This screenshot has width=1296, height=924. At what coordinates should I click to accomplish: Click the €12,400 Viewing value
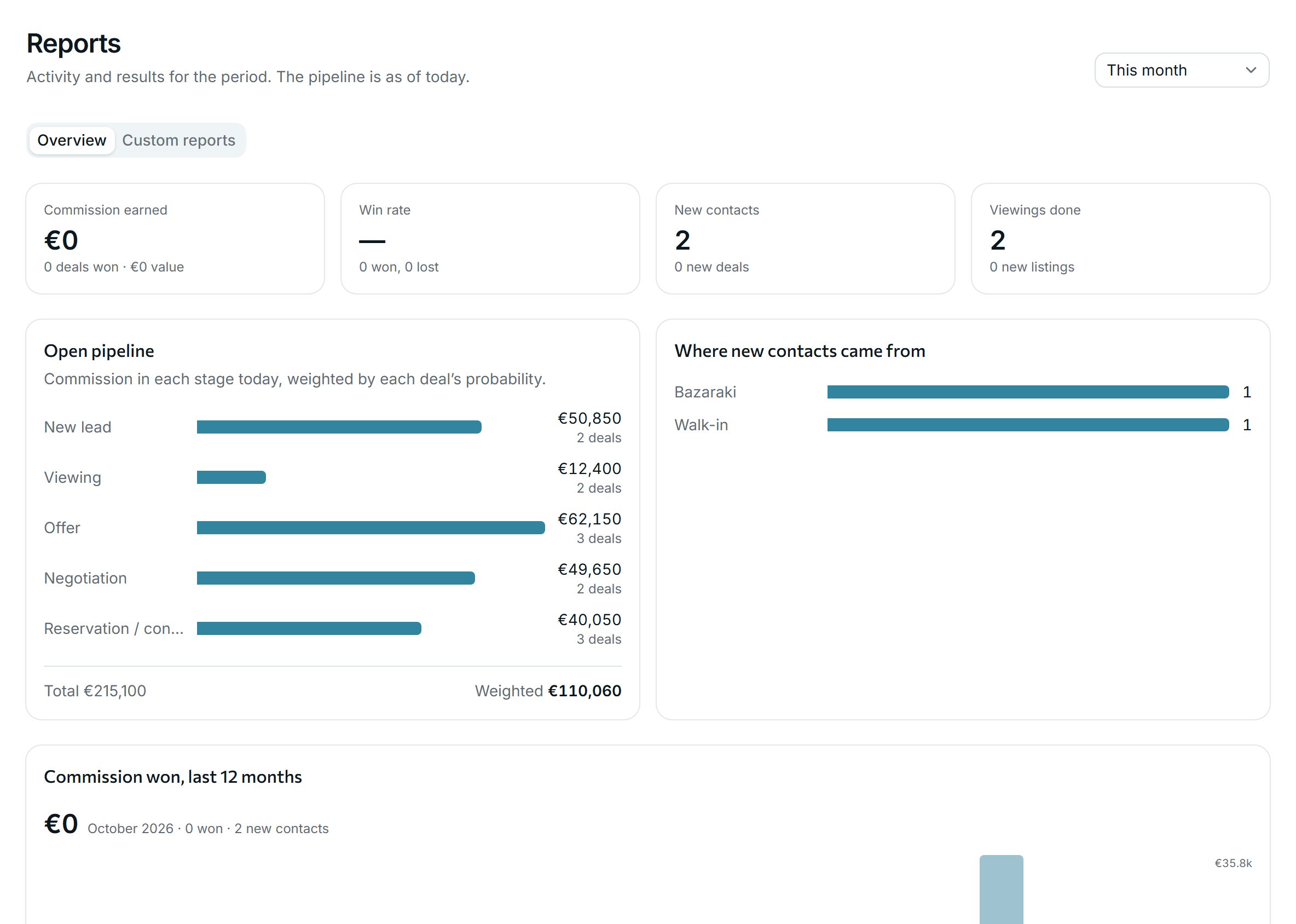[x=589, y=468]
